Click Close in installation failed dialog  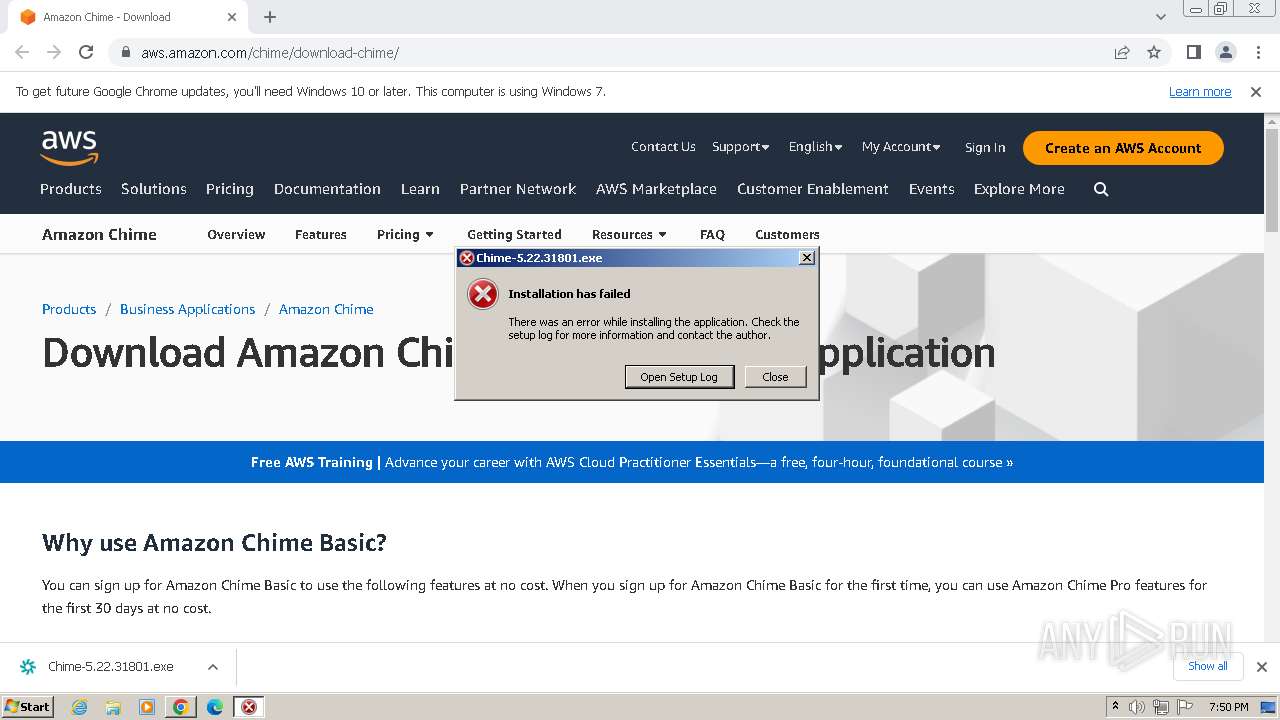point(775,377)
